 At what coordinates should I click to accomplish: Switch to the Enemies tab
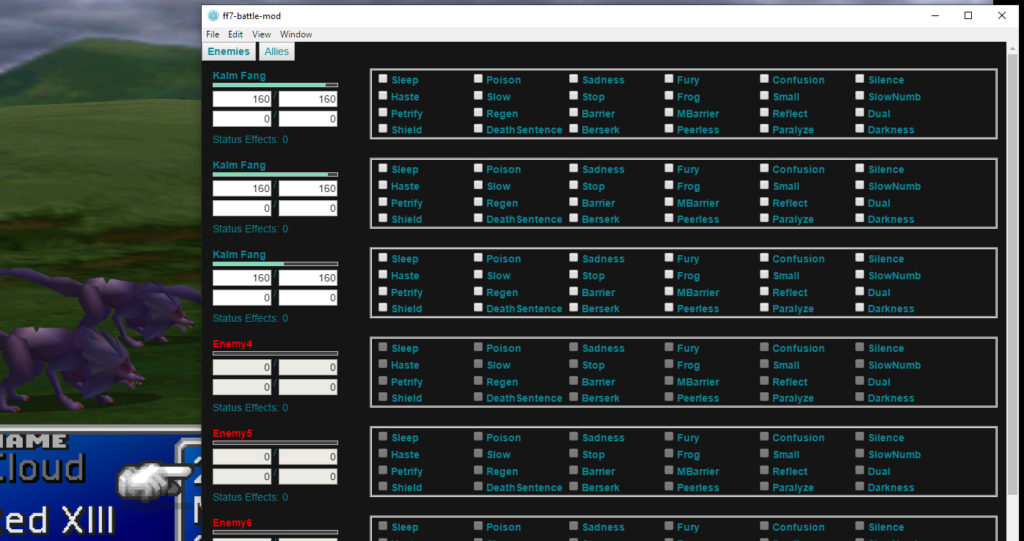tap(229, 52)
